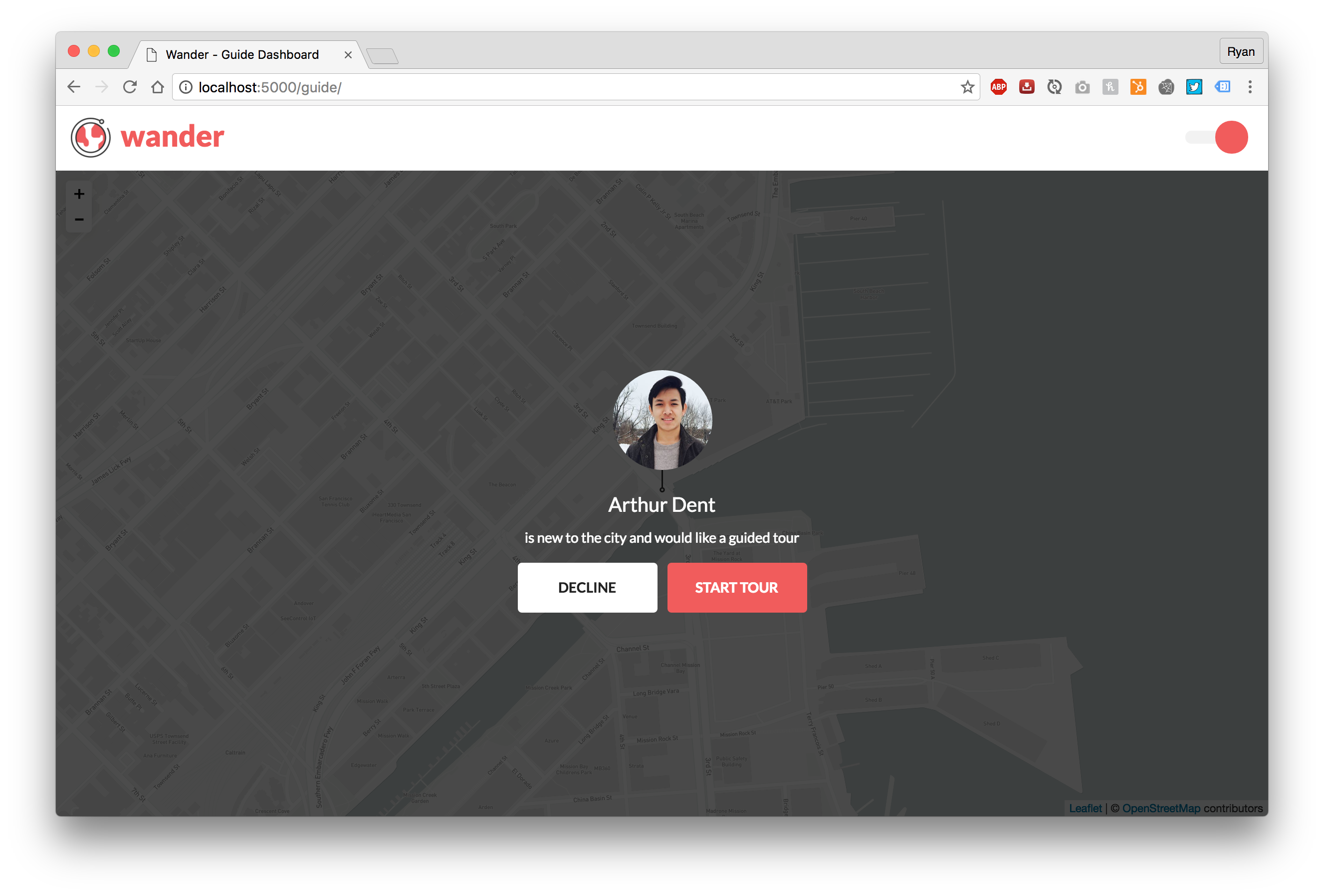
Task: Click the Honey extension icon
Action: click(x=1110, y=87)
